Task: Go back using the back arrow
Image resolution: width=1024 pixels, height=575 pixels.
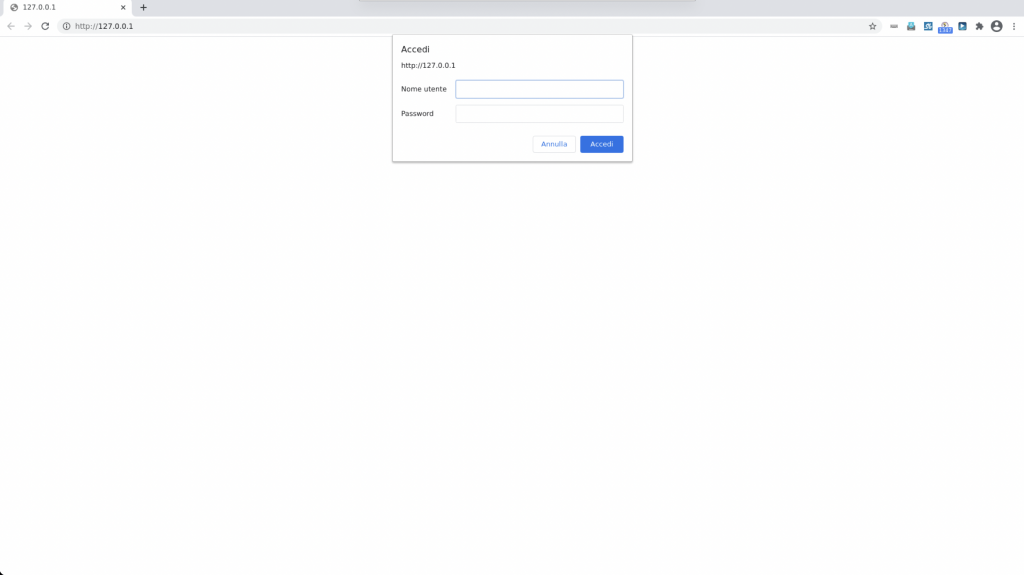Action: point(11,26)
